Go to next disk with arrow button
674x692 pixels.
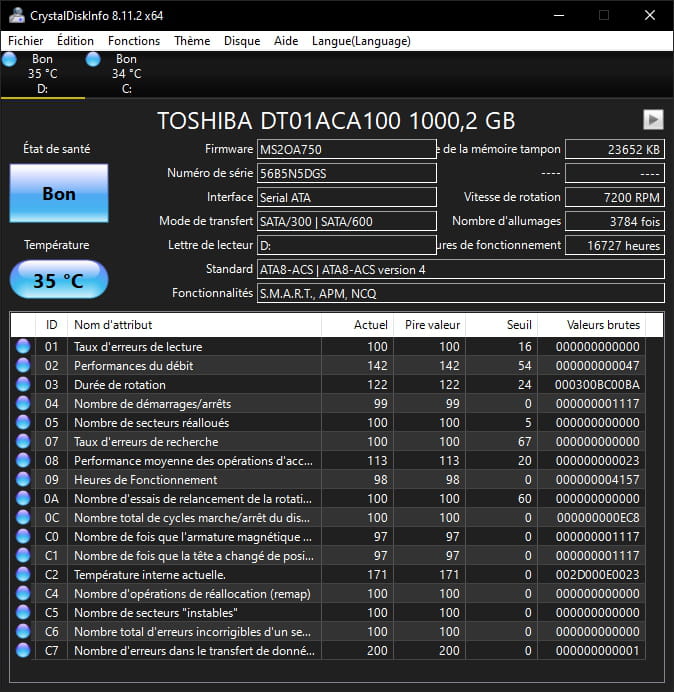coord(653,119)
